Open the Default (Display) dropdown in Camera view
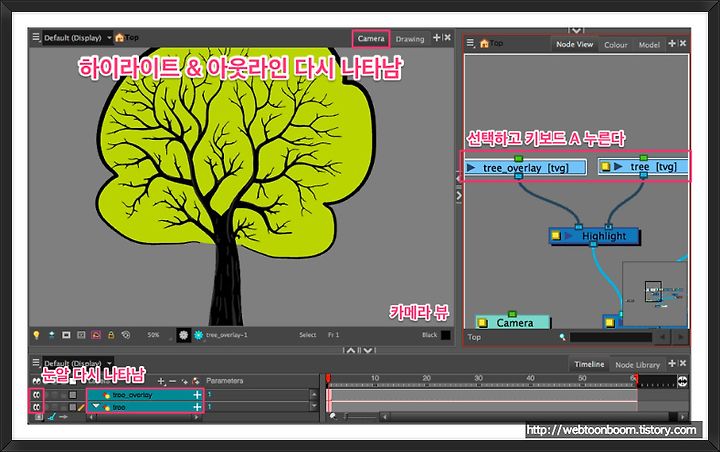Viewport: 720px width, 452px height. tap(78, 38)
